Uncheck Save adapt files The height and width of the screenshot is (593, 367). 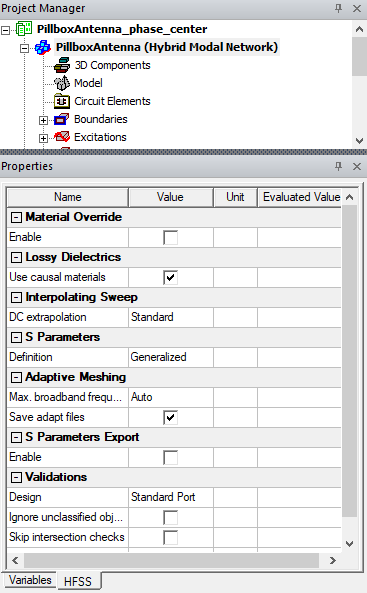coord(171,418)
